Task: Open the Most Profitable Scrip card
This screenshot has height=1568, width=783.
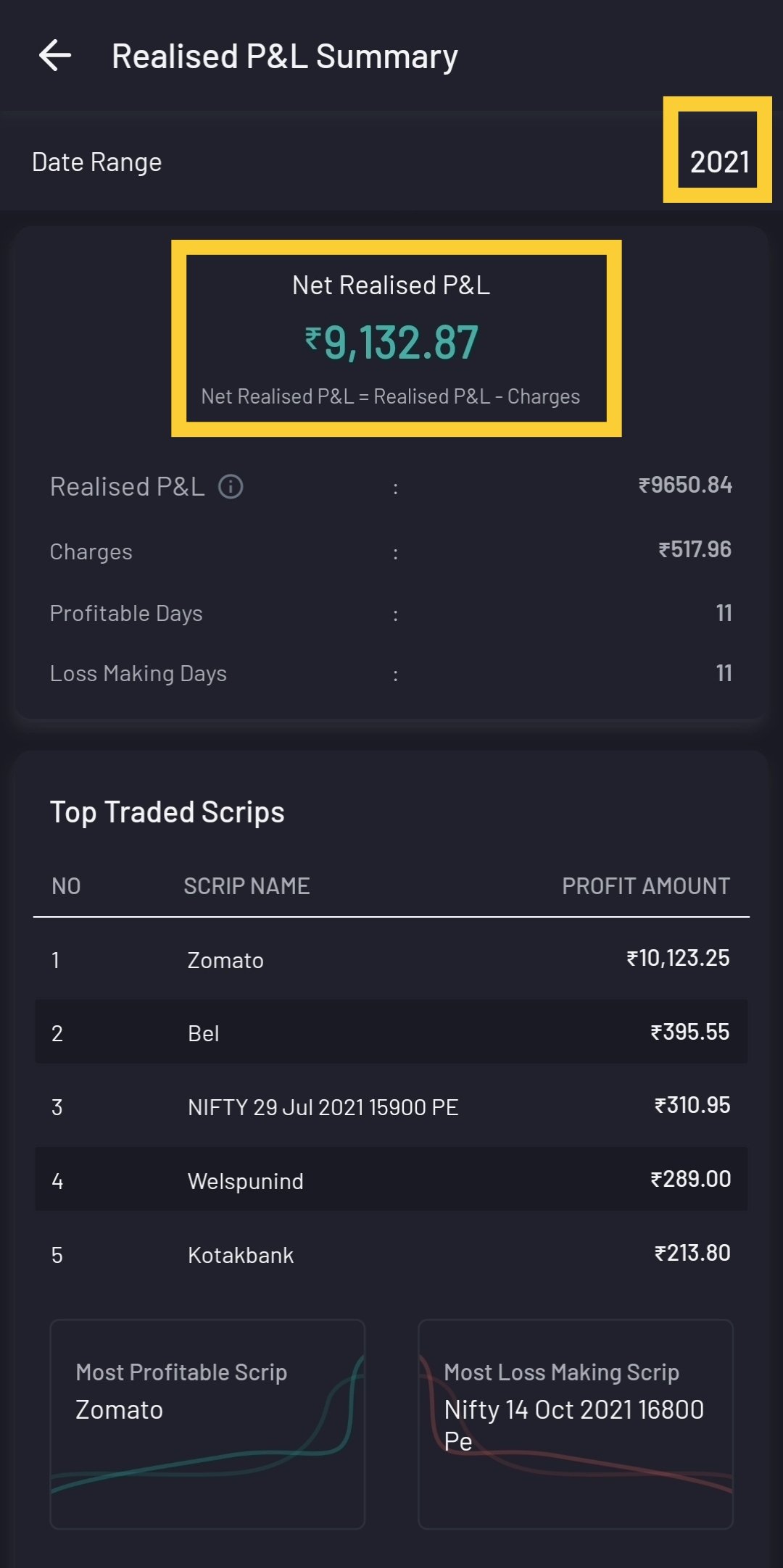Action: click(x=207, y=1424)
